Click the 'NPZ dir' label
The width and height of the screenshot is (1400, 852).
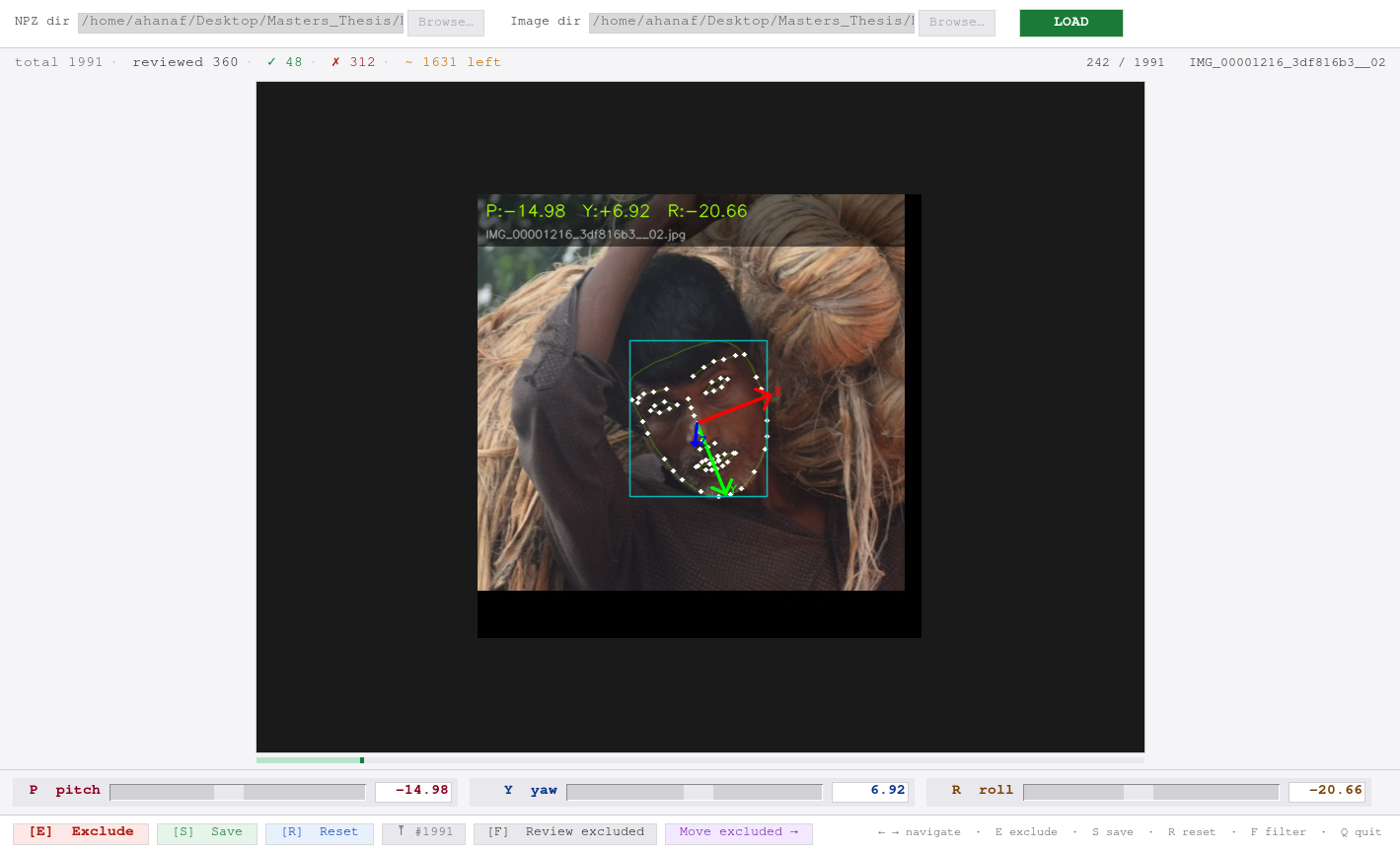click(42, 21)
